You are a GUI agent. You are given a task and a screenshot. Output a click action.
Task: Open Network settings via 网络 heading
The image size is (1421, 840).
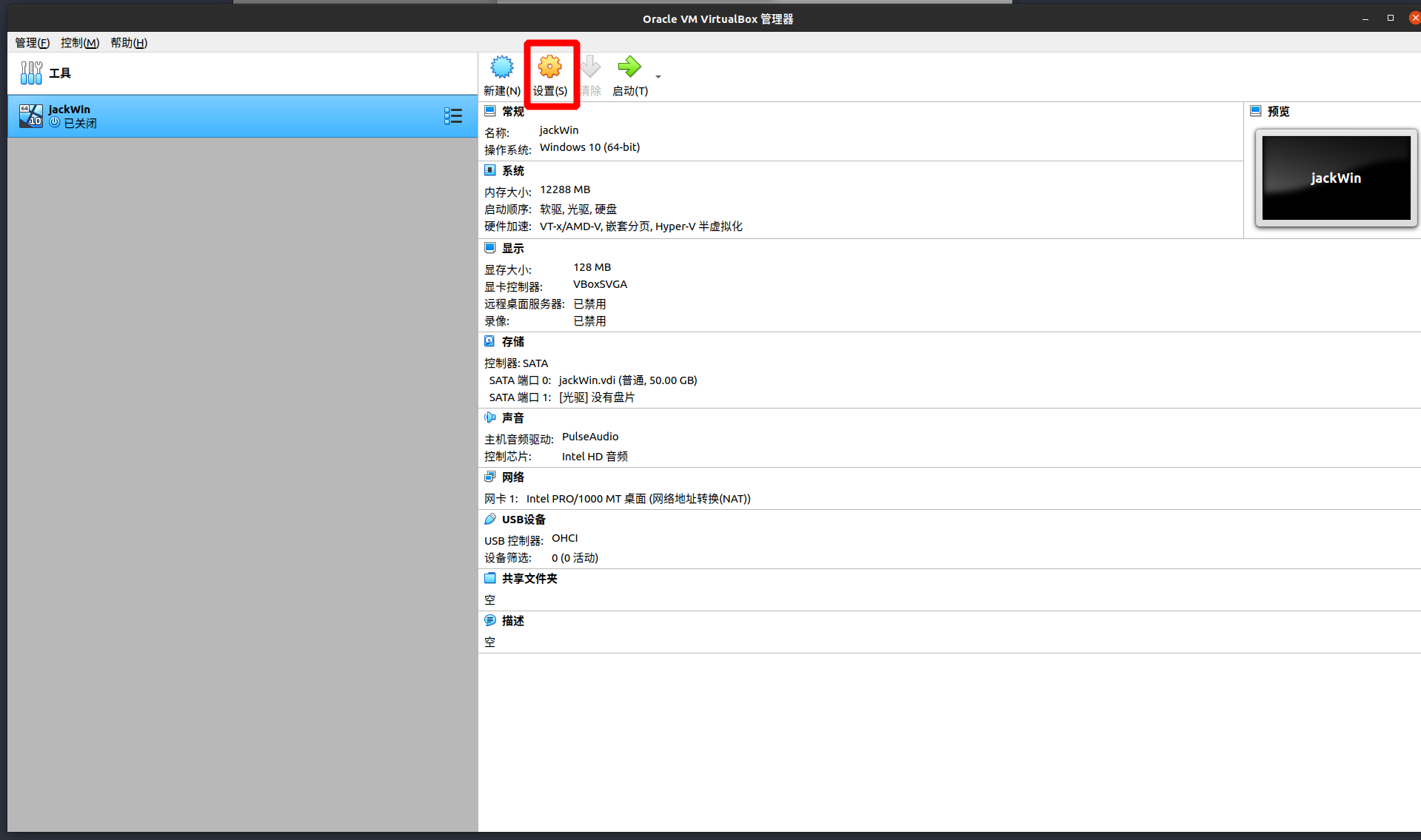[512, 477]
